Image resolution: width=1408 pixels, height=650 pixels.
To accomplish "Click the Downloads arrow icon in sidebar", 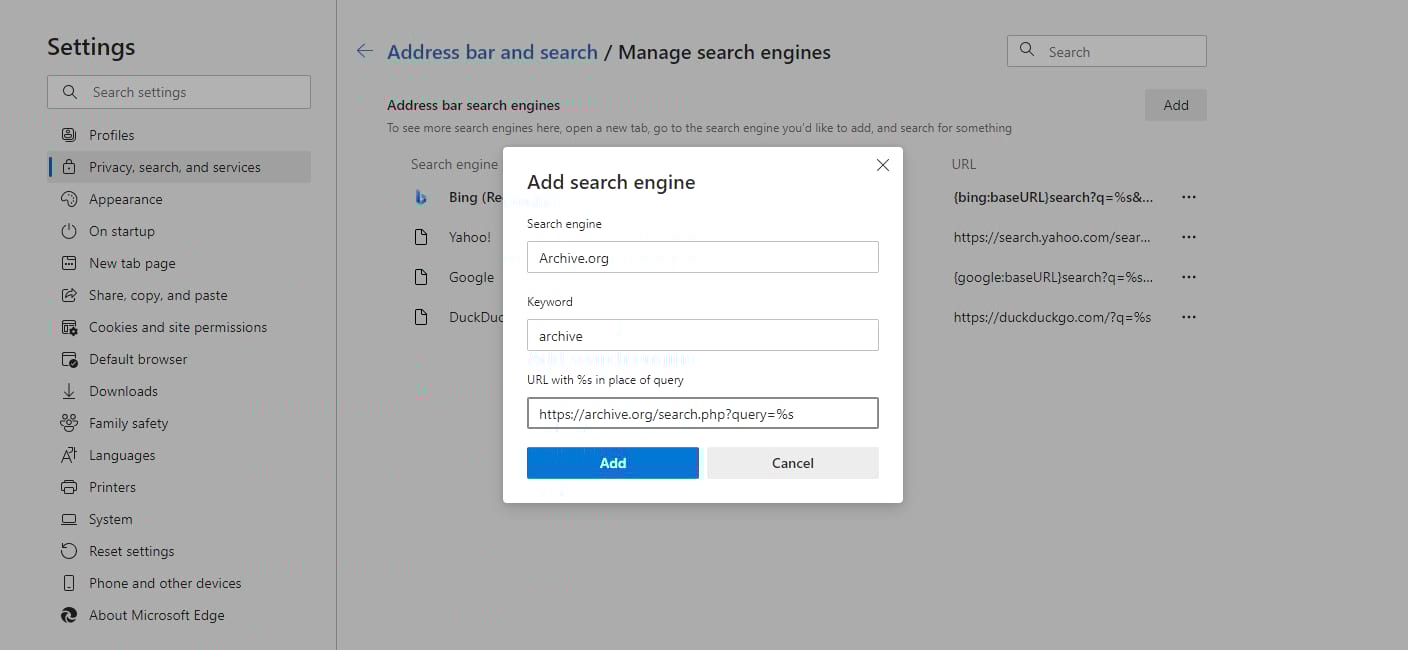I will click(x=68, y=390).
